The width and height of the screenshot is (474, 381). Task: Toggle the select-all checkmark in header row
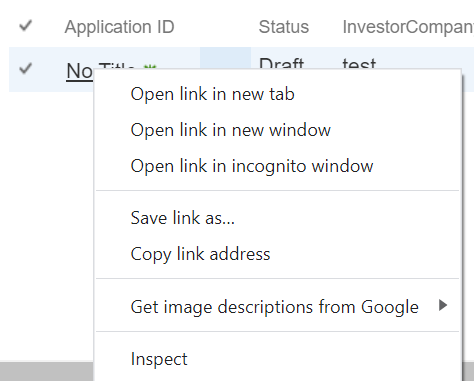pyautogui.click(x=25, y=26)
